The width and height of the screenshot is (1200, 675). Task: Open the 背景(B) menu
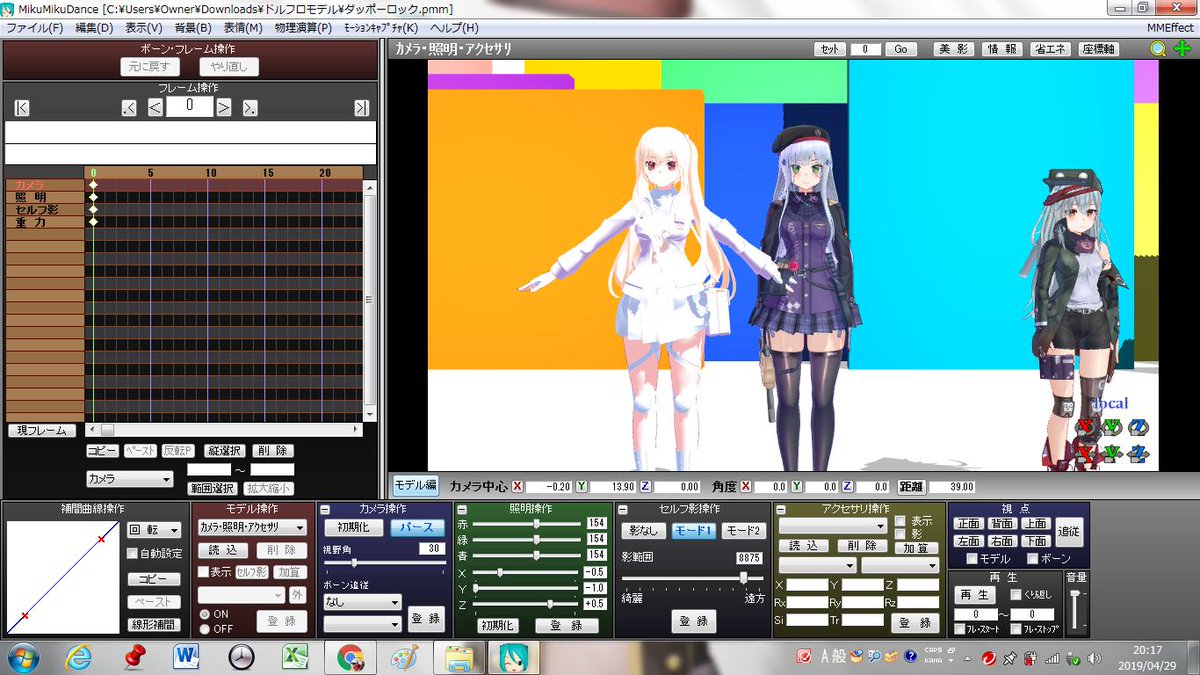click(x=193, y=28)
